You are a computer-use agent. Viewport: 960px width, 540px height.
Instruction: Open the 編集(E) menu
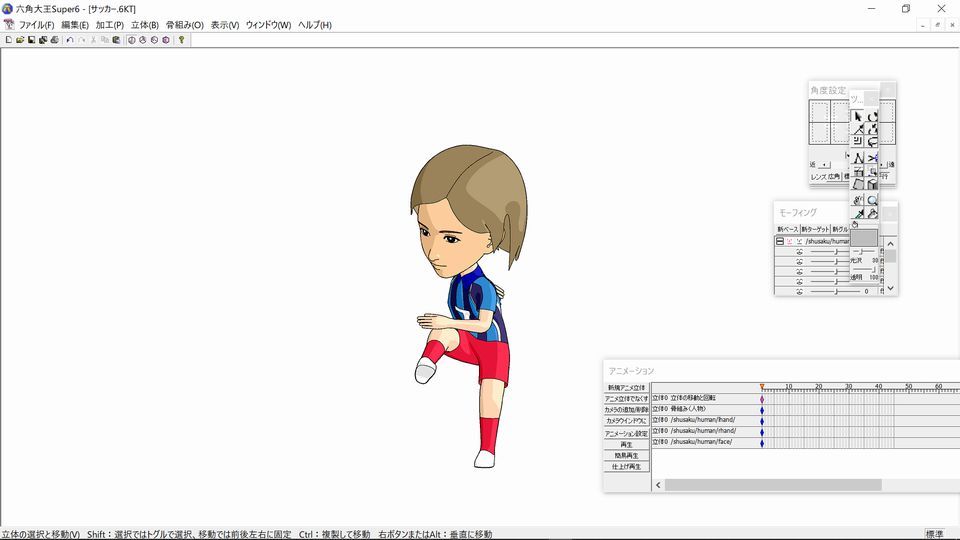pos(75,25)
